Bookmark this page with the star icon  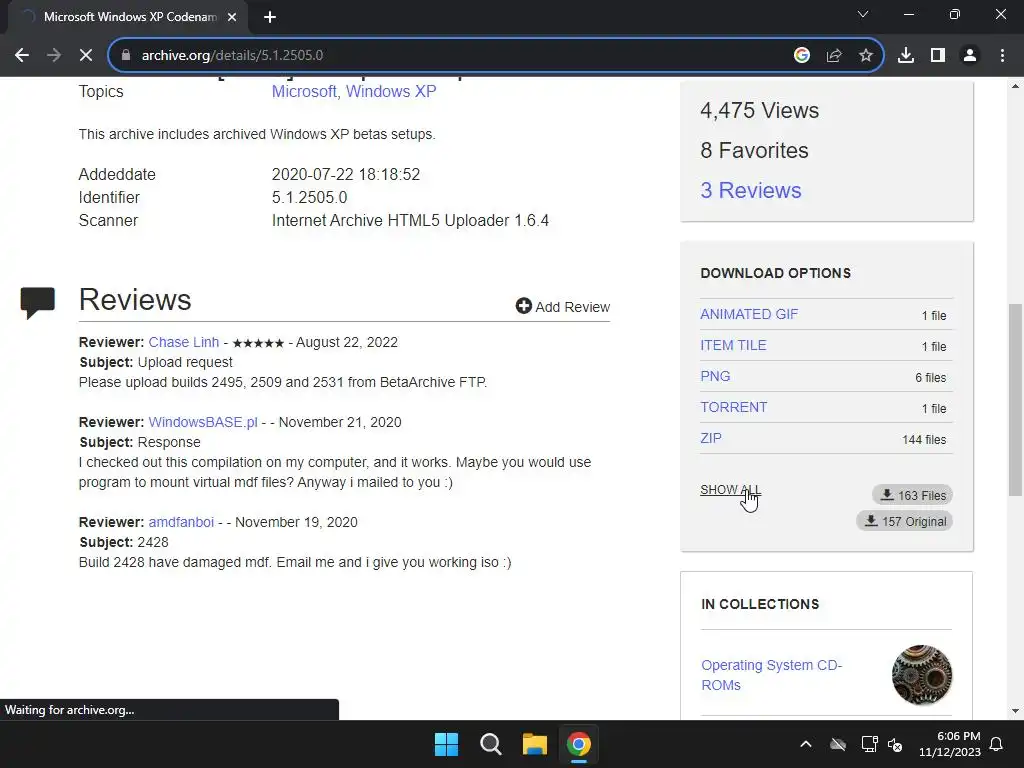(x=866, y=56)
